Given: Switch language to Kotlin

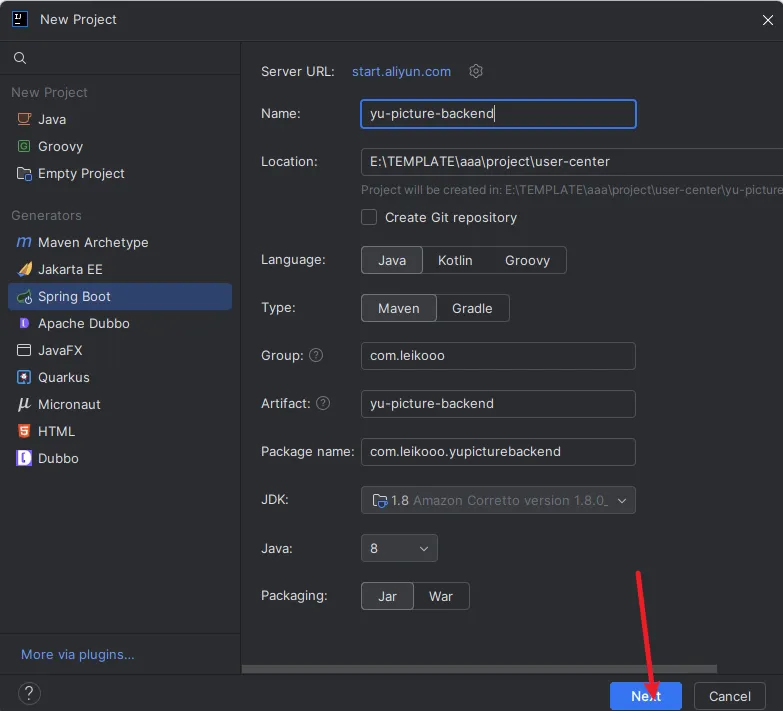Looking at the screenshot, I should pos(455,260).
